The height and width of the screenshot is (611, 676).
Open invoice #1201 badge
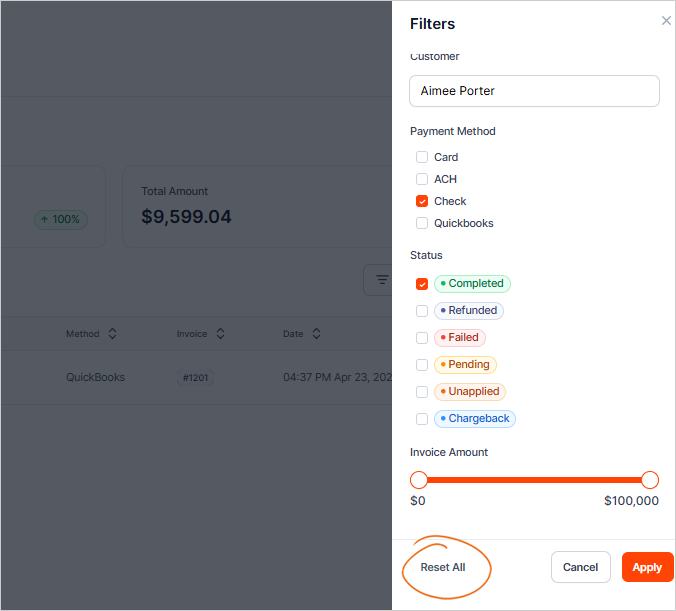tap(195, 378)
